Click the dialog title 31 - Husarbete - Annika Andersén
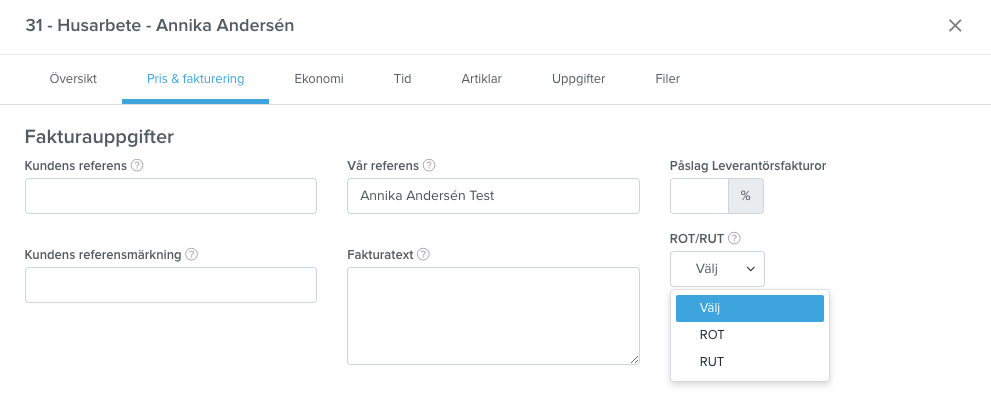Image resolution: width=991 pixels, height=396 pixels. 159,26
